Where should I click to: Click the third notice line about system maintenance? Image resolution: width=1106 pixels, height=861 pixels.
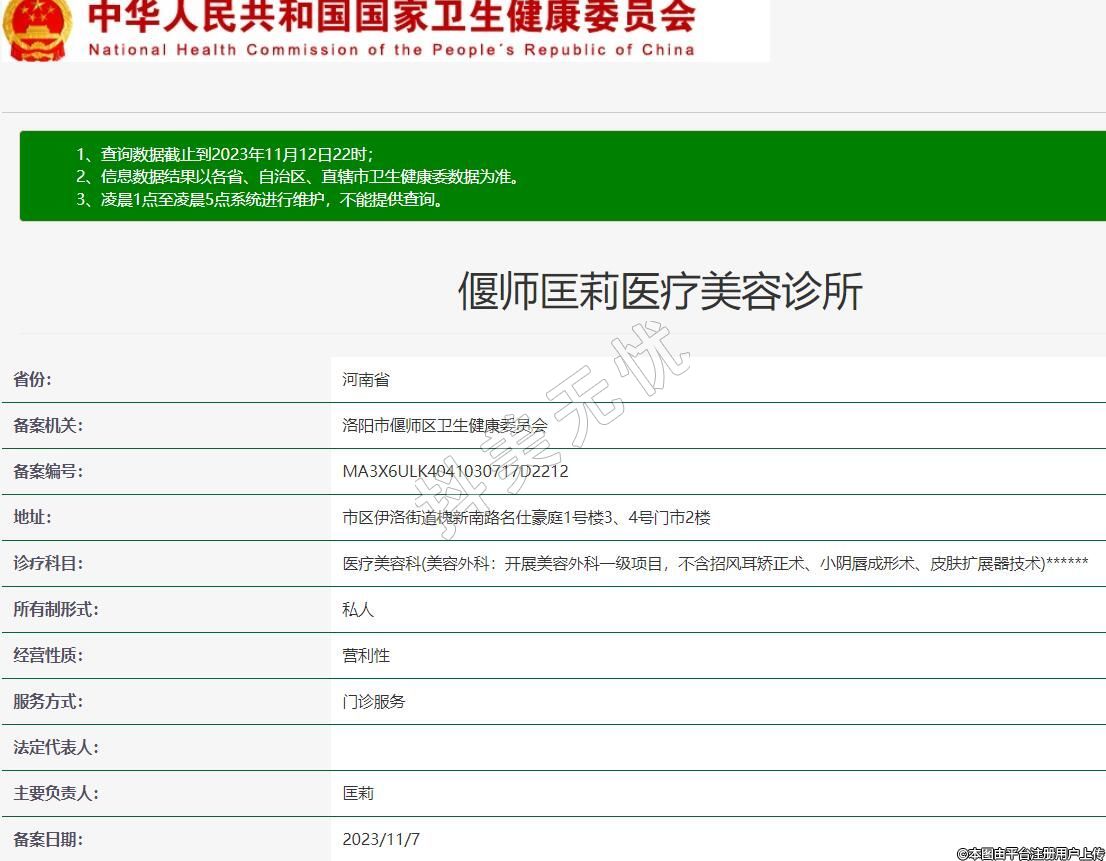coord(260,199)
